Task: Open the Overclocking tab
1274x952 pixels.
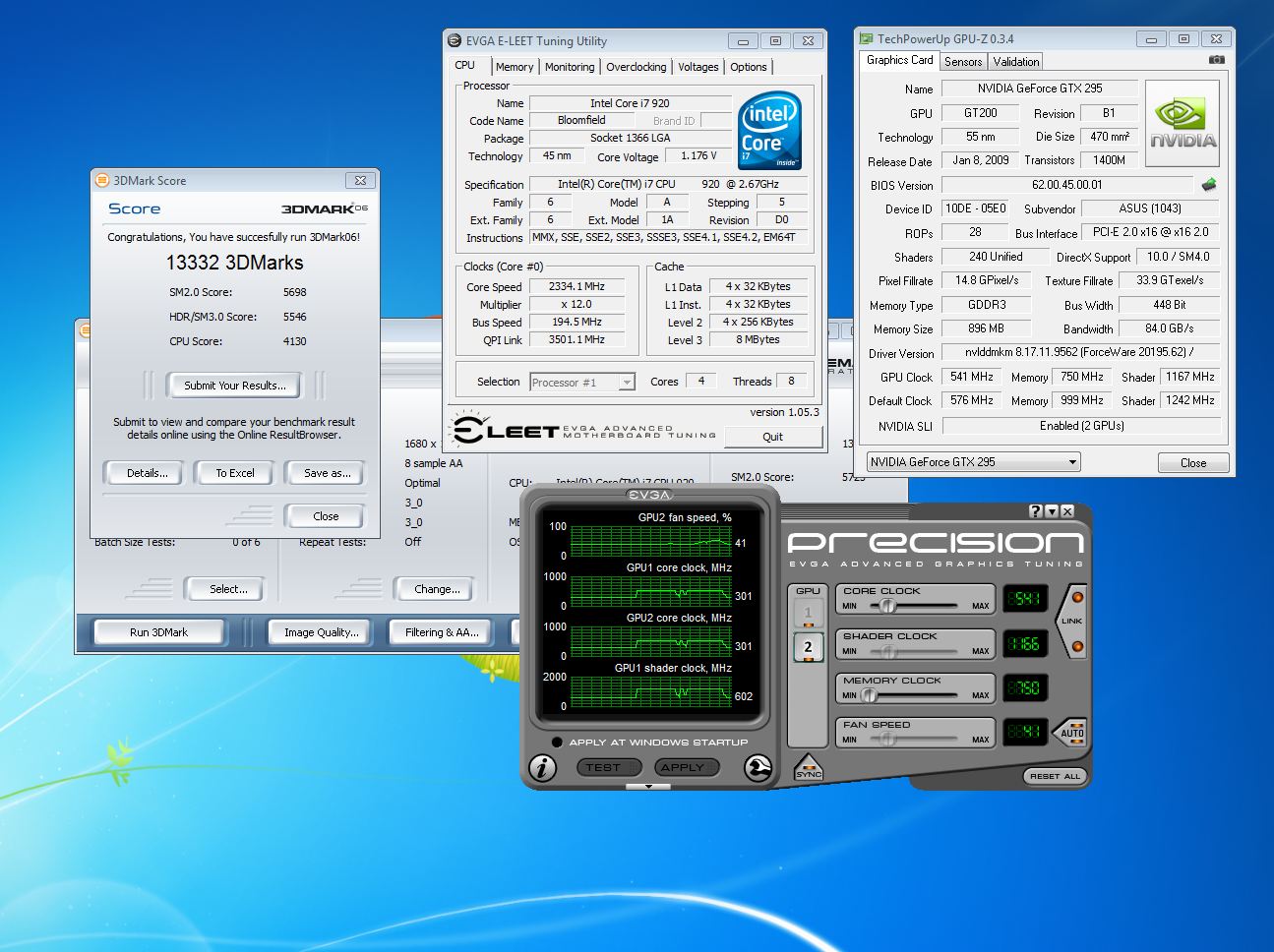Action: 636,67
